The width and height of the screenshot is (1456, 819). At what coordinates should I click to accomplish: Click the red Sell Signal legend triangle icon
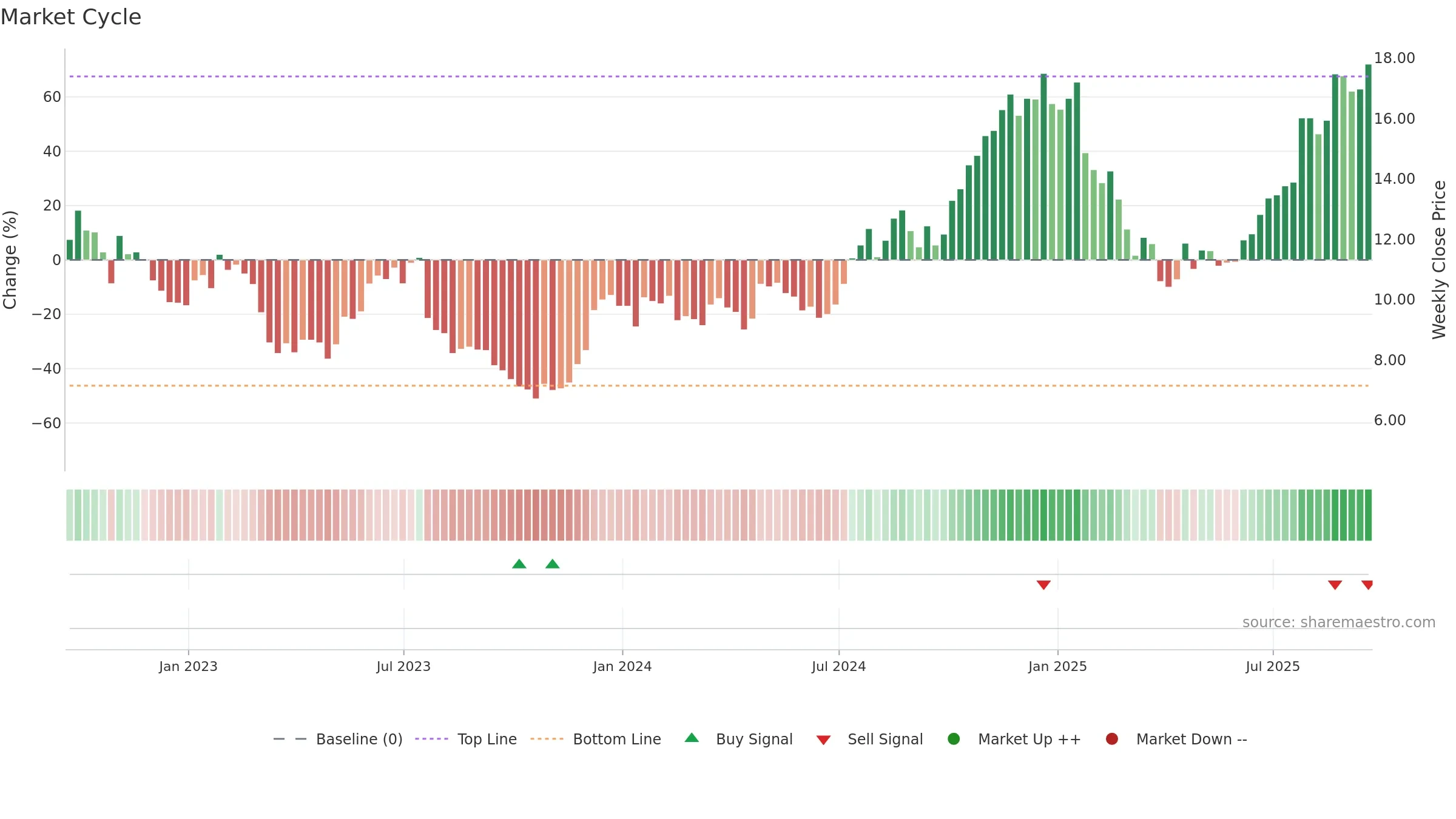[823, 740]
